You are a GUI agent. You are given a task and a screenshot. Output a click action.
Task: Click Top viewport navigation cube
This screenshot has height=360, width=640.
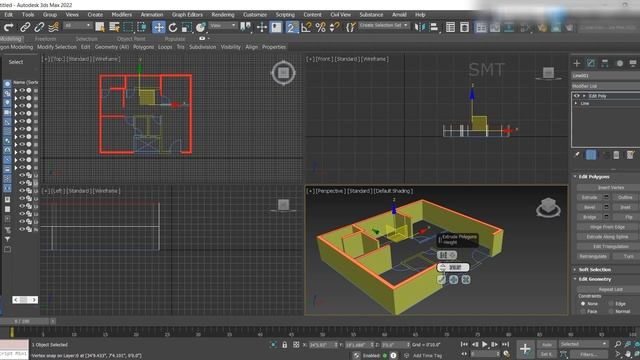(x=283, y=73)
